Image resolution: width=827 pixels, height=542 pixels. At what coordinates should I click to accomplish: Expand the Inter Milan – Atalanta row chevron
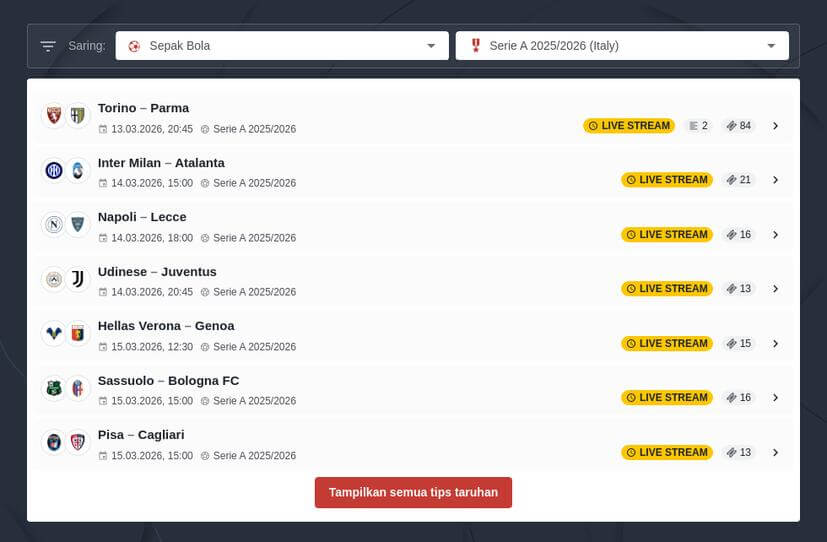[775, 180]
